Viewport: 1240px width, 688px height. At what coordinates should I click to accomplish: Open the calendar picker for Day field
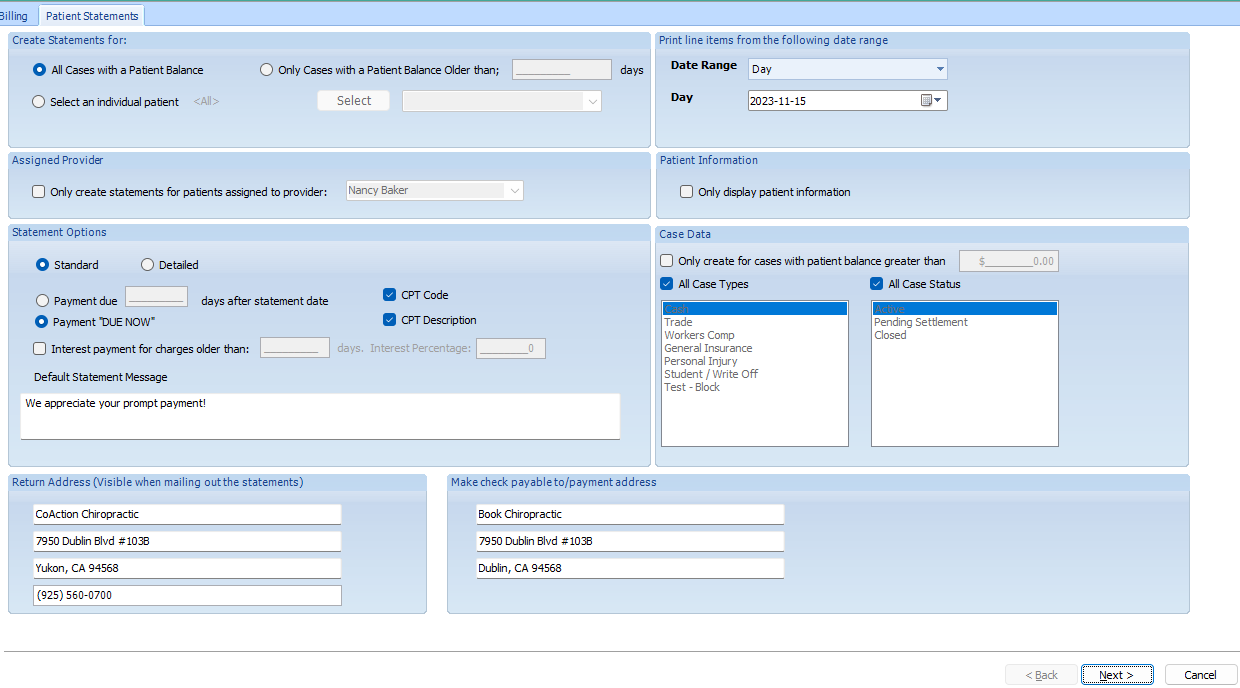(931, 101)
